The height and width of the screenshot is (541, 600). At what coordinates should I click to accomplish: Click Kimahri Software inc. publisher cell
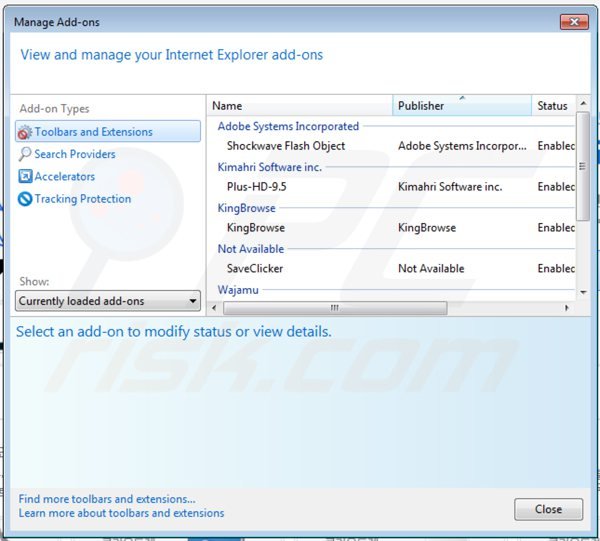click(x=450, y=187)
